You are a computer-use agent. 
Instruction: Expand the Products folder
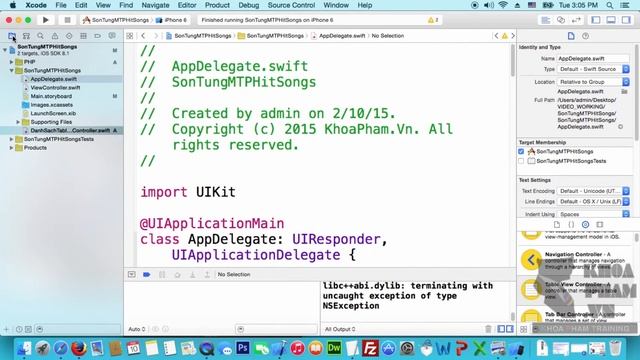pyautogui.click(x=11, y=148)
